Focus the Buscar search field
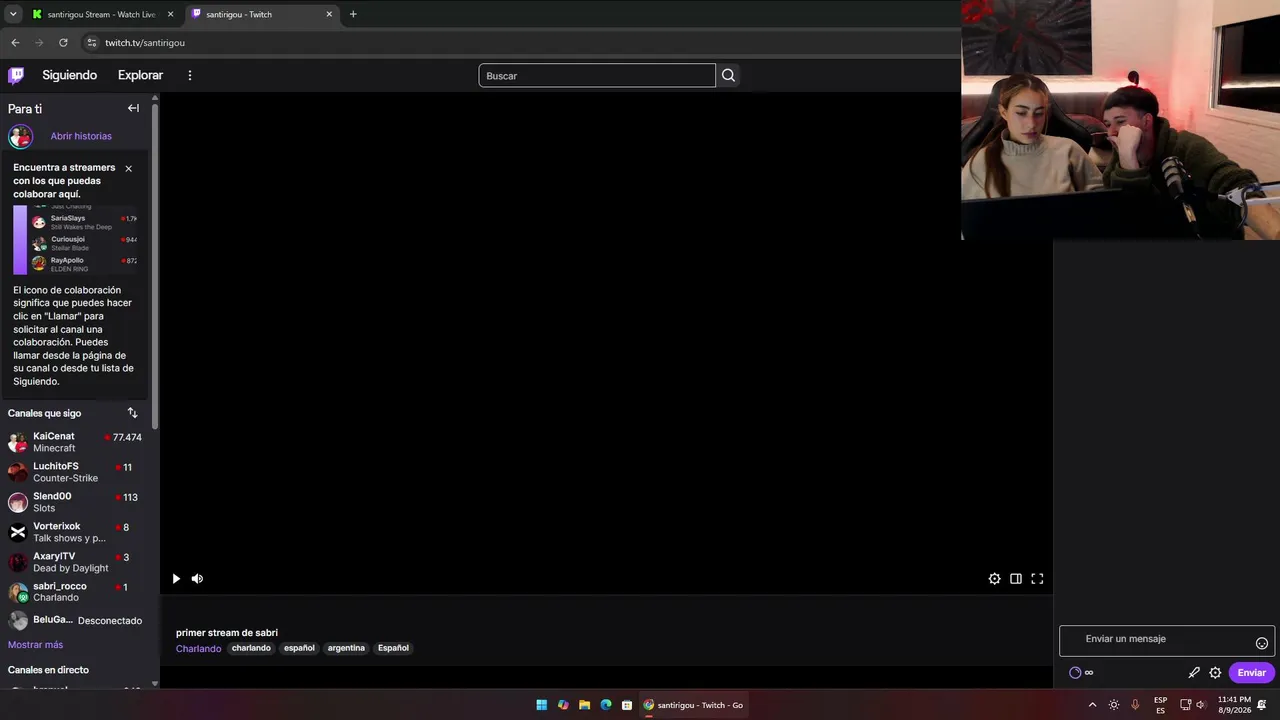 tap(597, 76)
